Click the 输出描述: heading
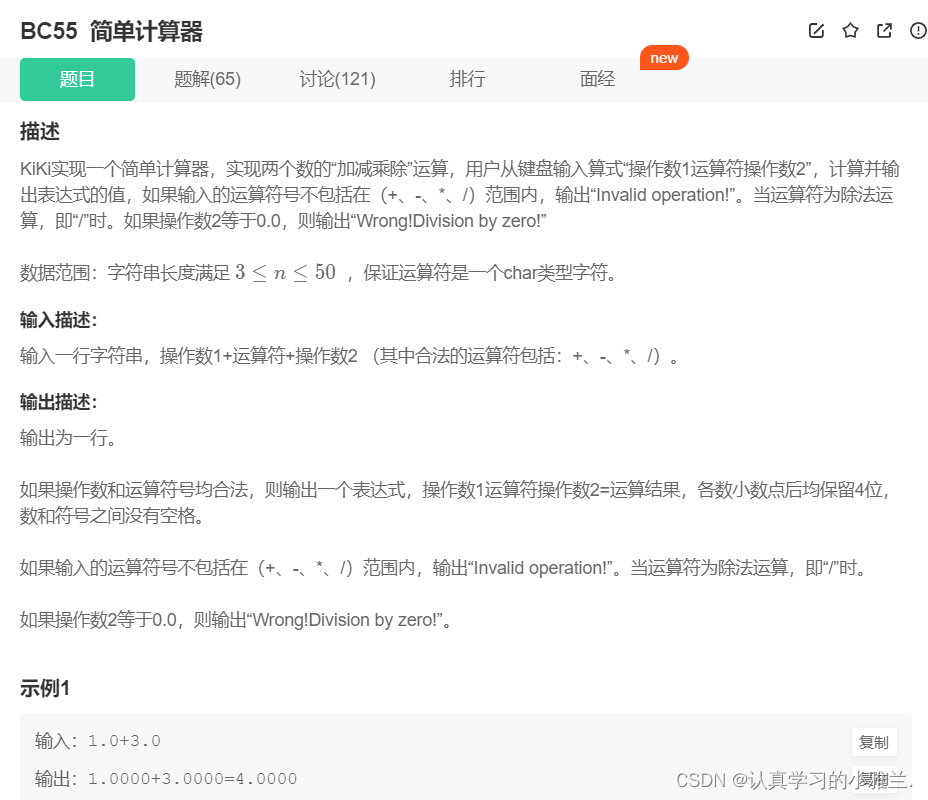The width and height of the screenshot is (928, 800). coord(58,402)
